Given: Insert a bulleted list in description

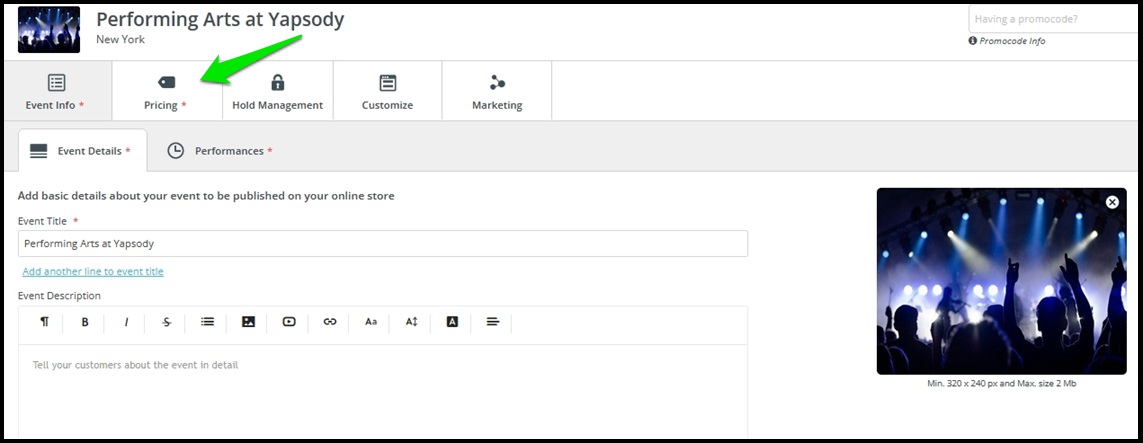Looking at the screenshot, I should coord(208,321).
